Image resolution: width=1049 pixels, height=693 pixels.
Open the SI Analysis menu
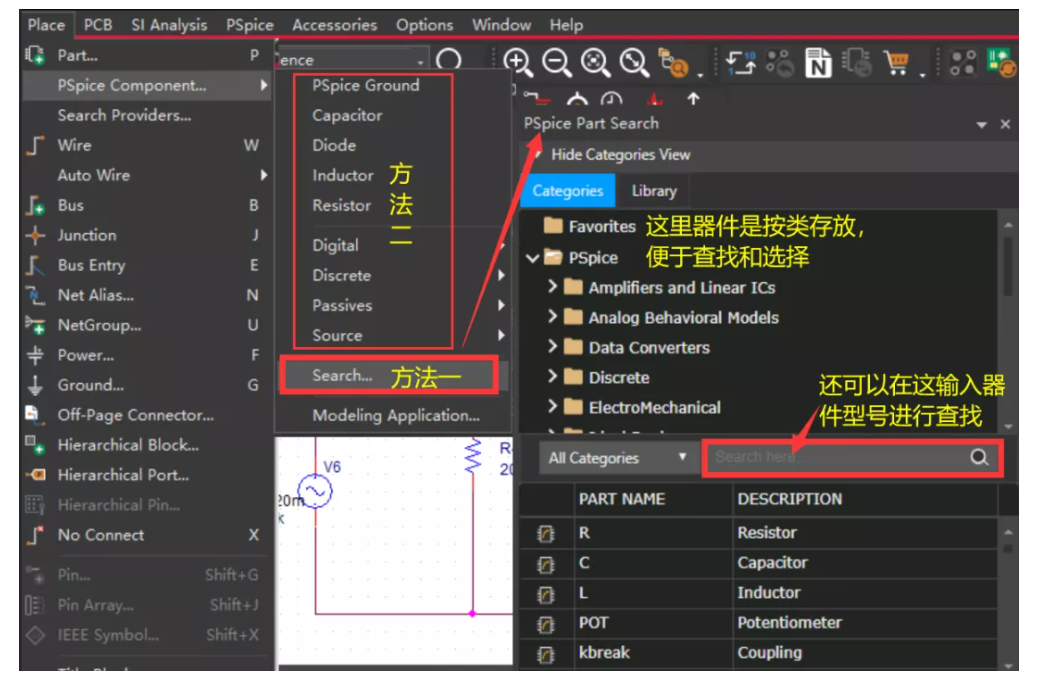[169, 25]
